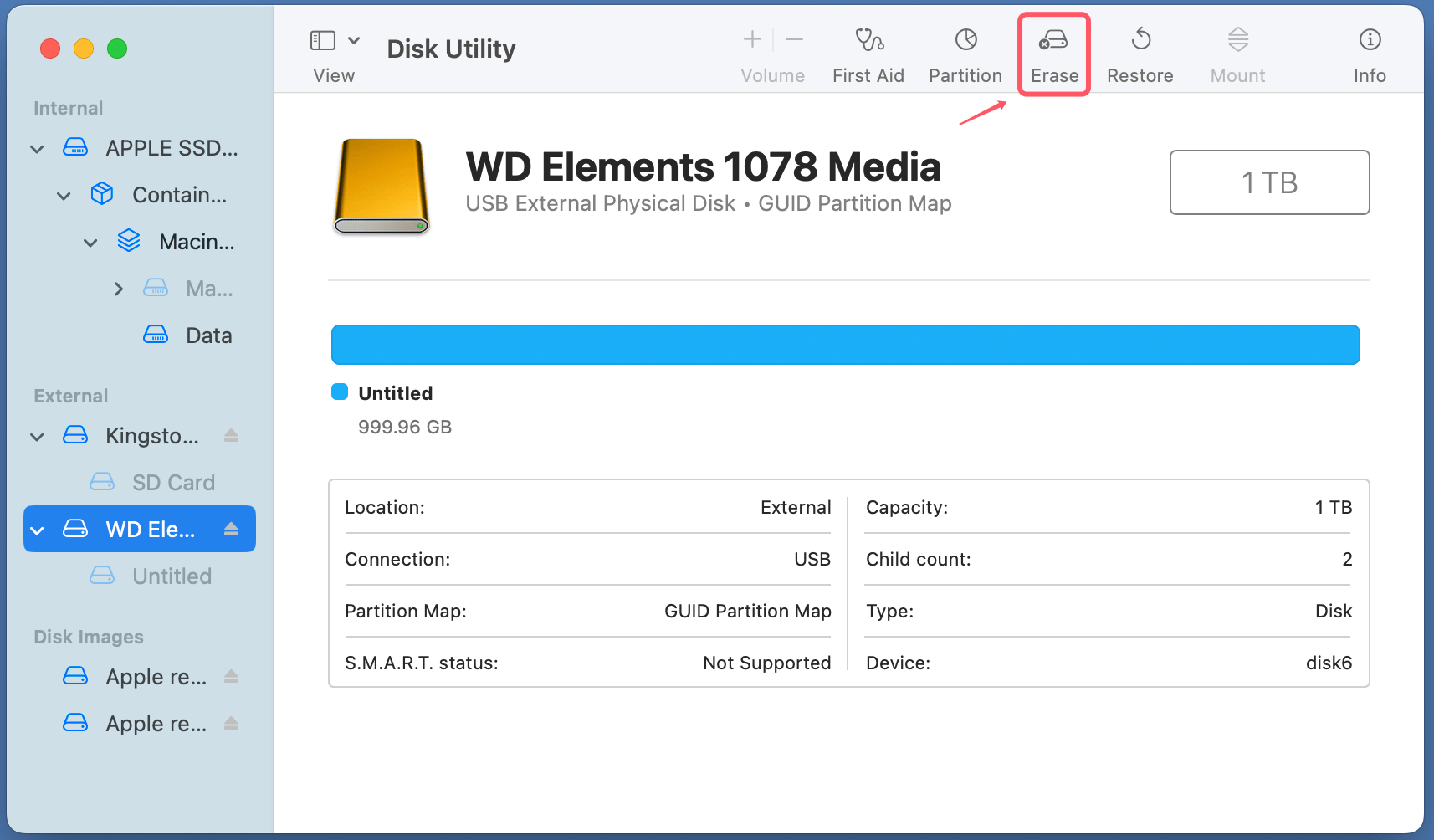Click the blue Untitled partition bar

coord(845,344)
